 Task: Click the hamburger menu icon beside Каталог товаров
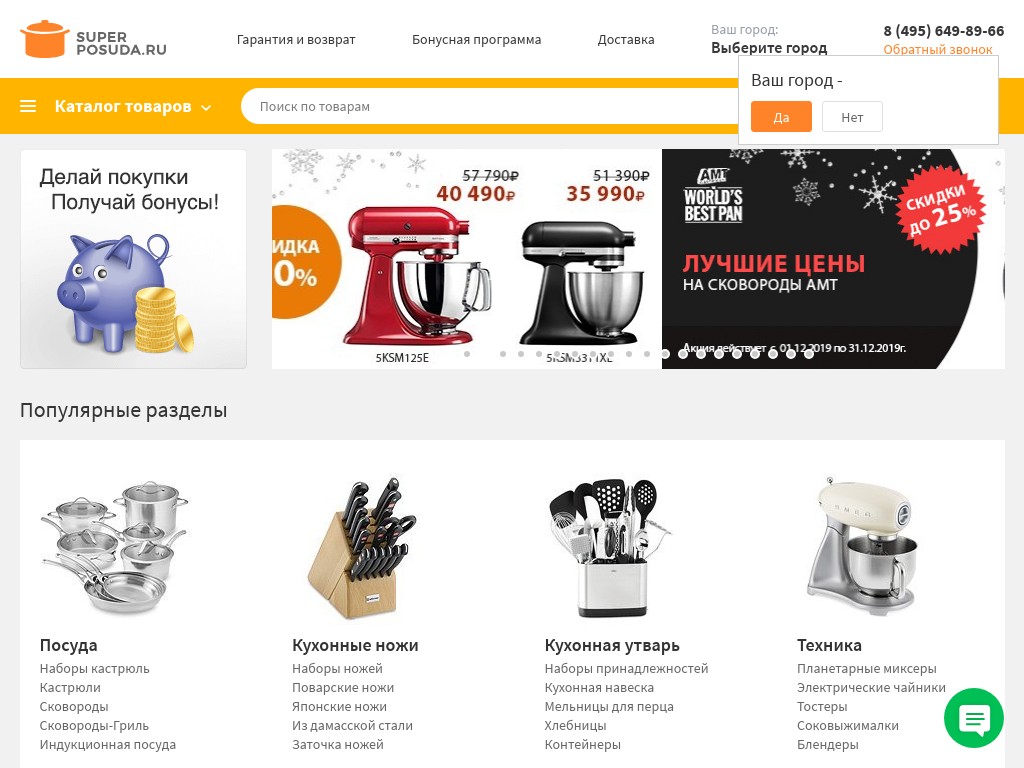click(28, 106)
